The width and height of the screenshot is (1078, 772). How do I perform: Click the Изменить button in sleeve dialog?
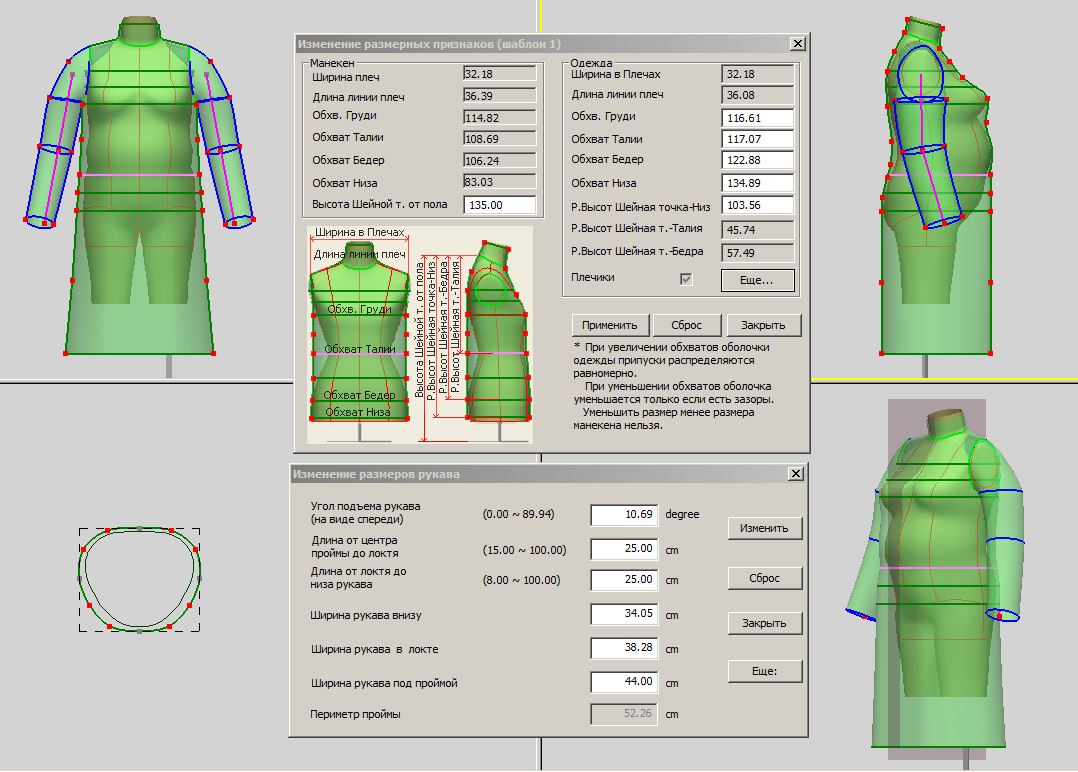(x=764, y=528)
